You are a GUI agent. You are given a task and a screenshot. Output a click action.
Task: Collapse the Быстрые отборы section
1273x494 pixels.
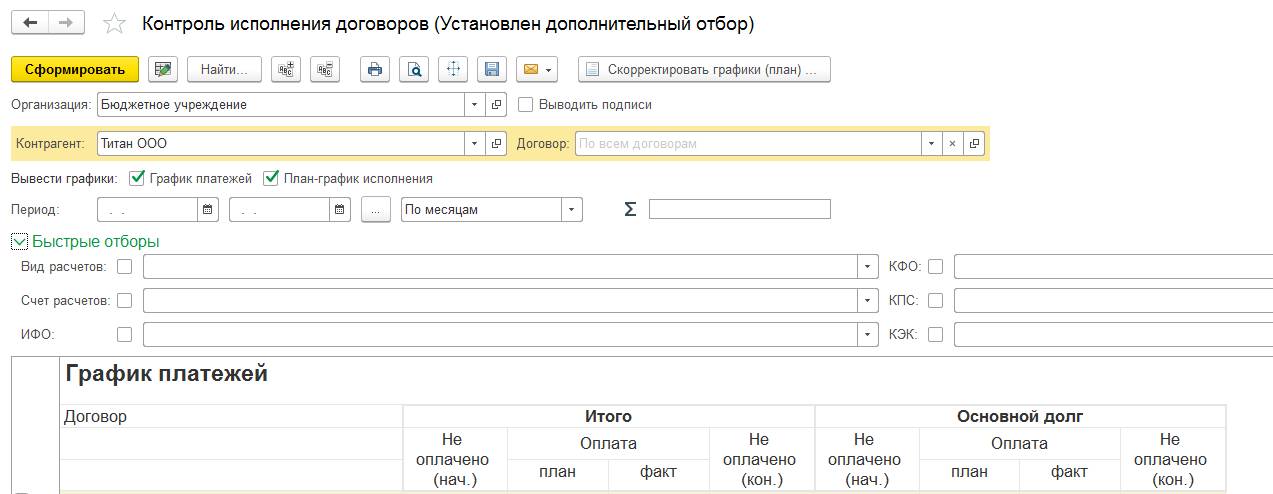(x=18, y=241)
